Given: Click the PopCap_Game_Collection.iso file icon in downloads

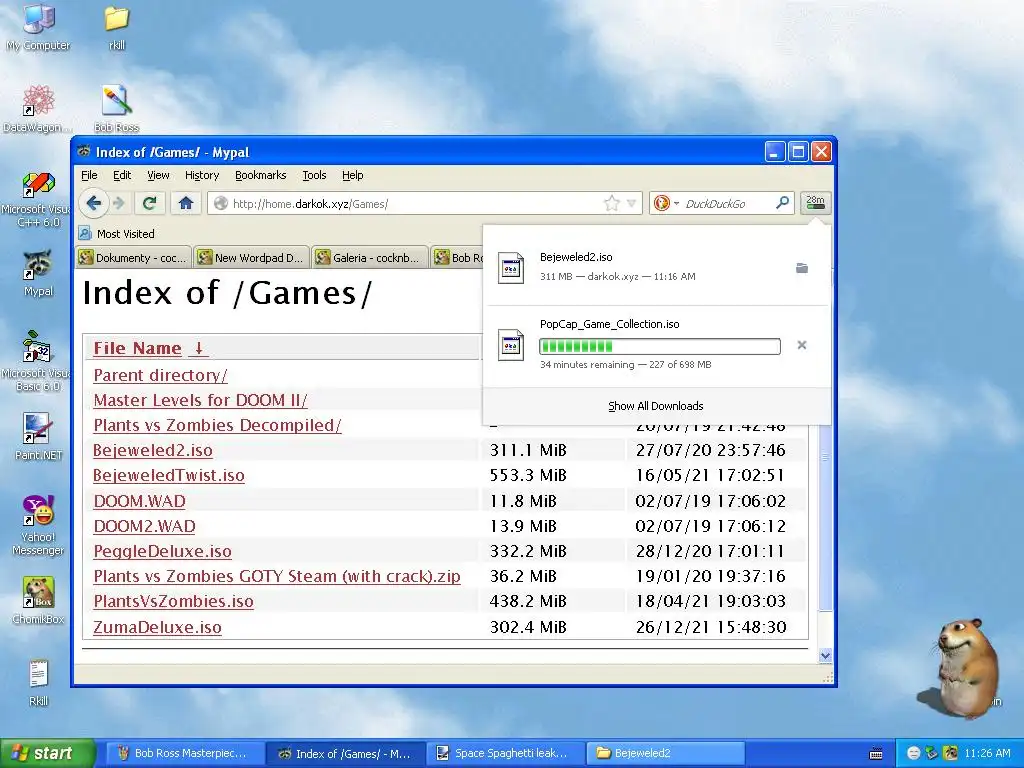Looking at the screenshot, I should [x=511, y=345].
